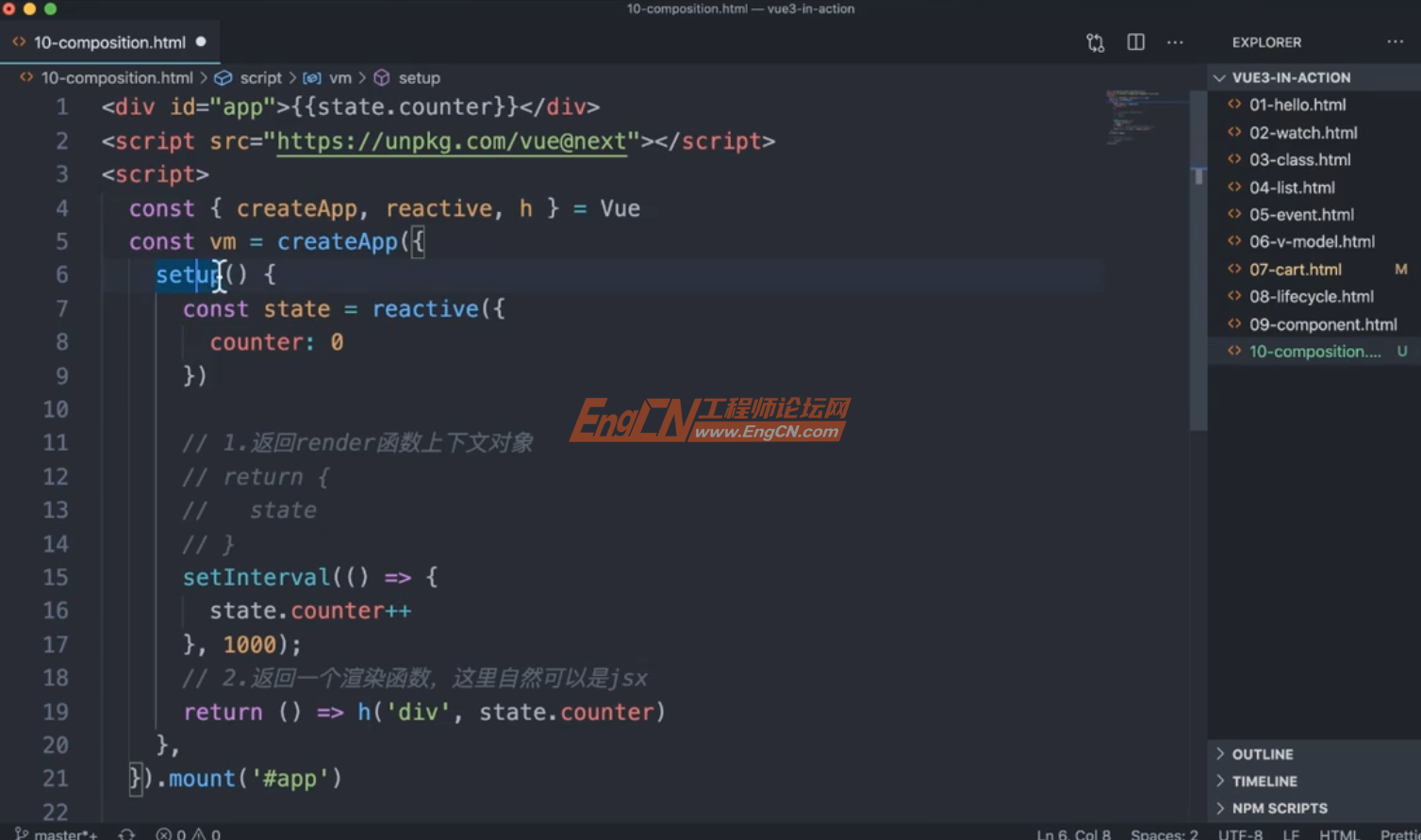Expand the TIMELINE section
1421x840 pixels.
tap(1264, 781)
